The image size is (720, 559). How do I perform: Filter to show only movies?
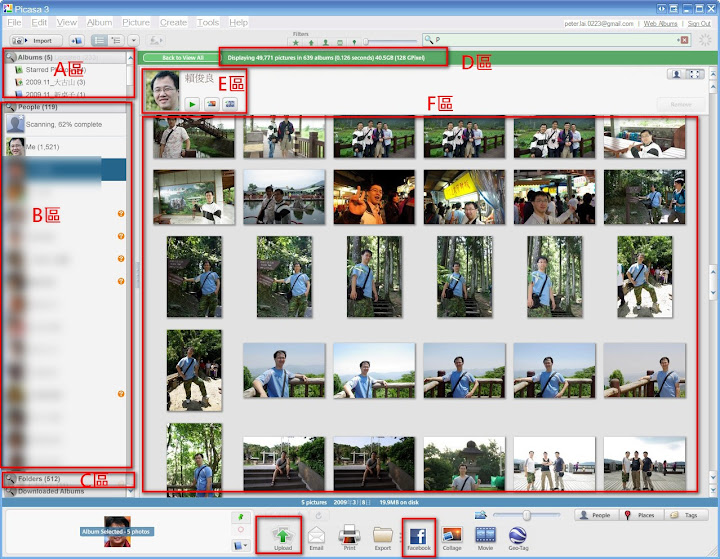[340, 42]
